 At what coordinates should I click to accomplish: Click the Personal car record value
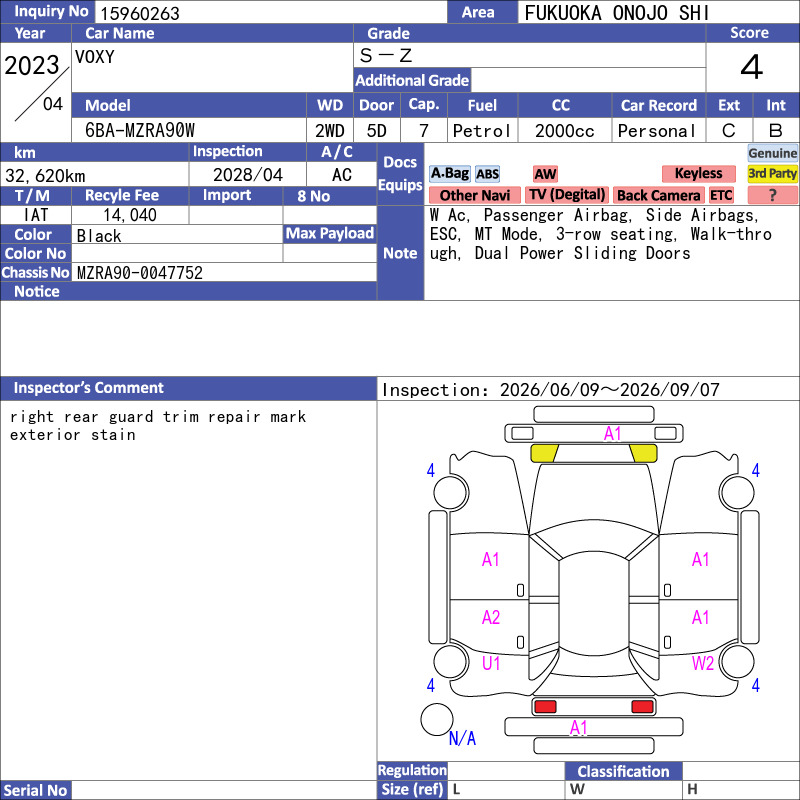click(656, 131)
